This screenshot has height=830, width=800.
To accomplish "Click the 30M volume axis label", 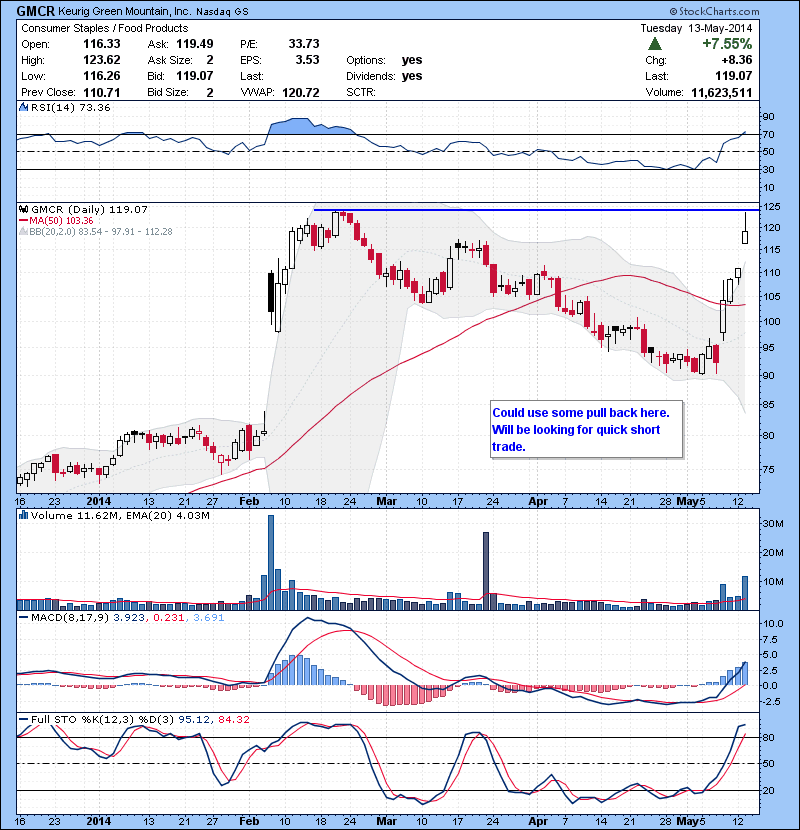I will 773,524.
